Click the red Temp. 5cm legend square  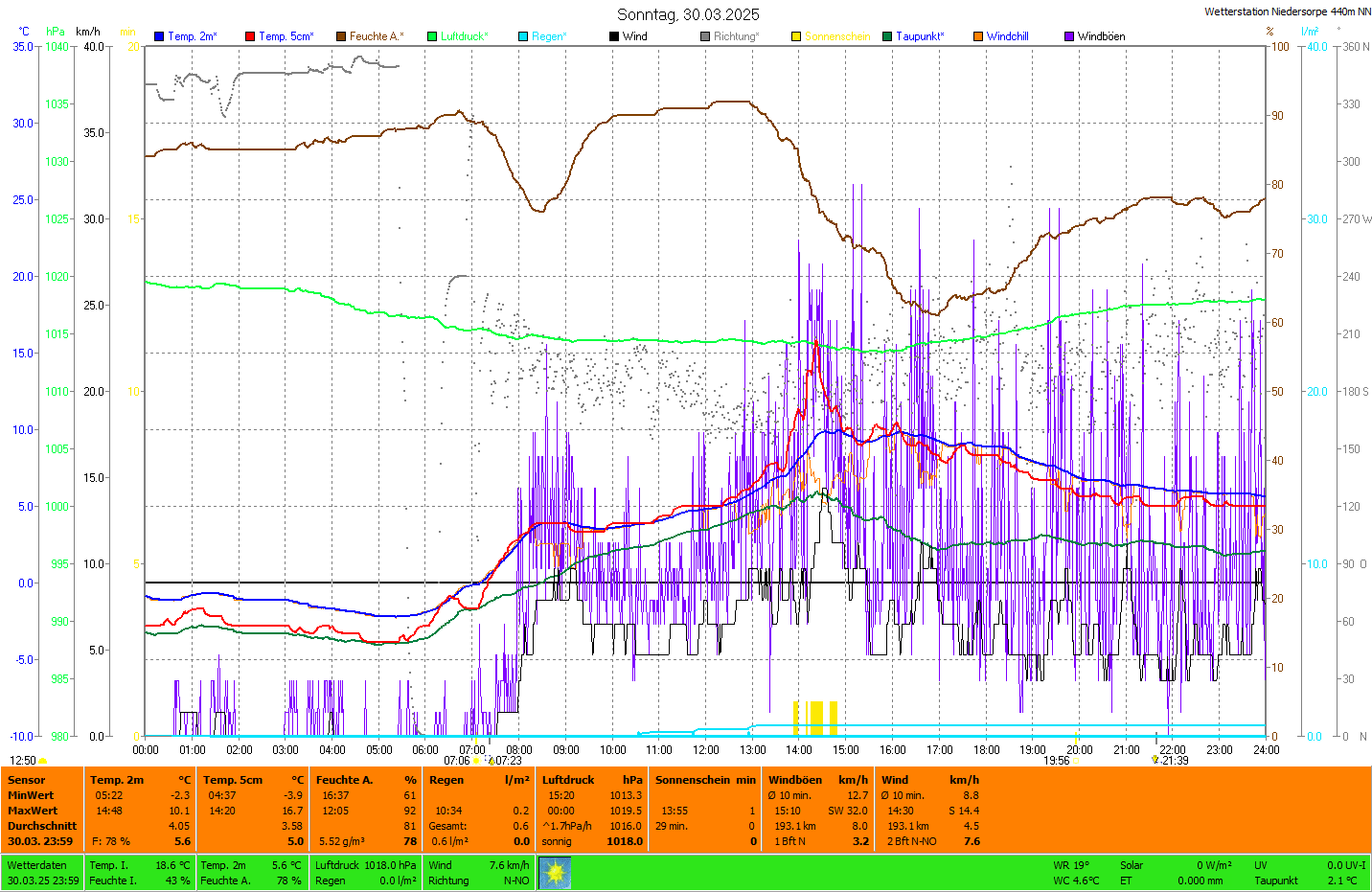tap(250, 36)
